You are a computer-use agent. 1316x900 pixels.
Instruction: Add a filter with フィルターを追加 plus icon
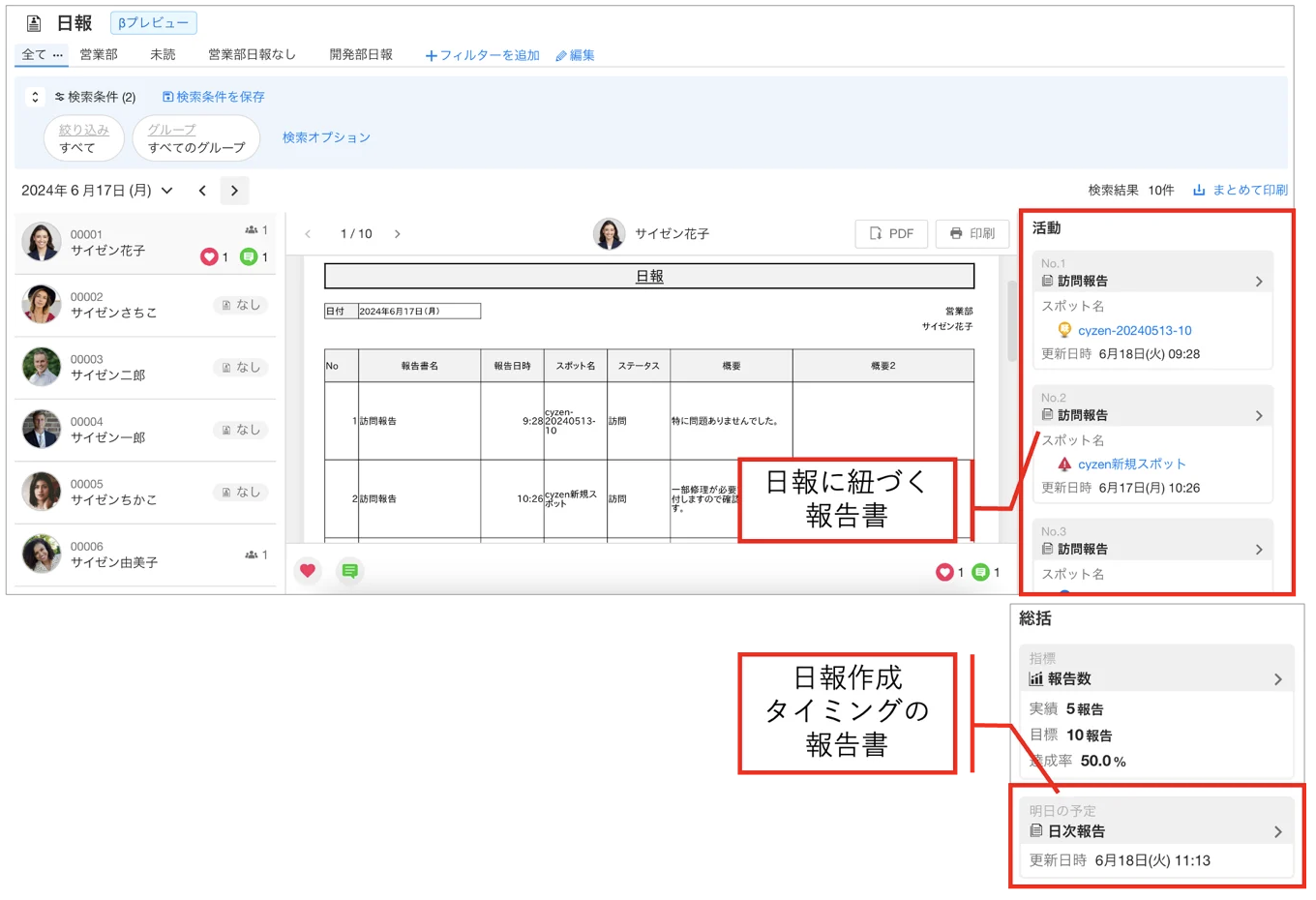[432, 56]
